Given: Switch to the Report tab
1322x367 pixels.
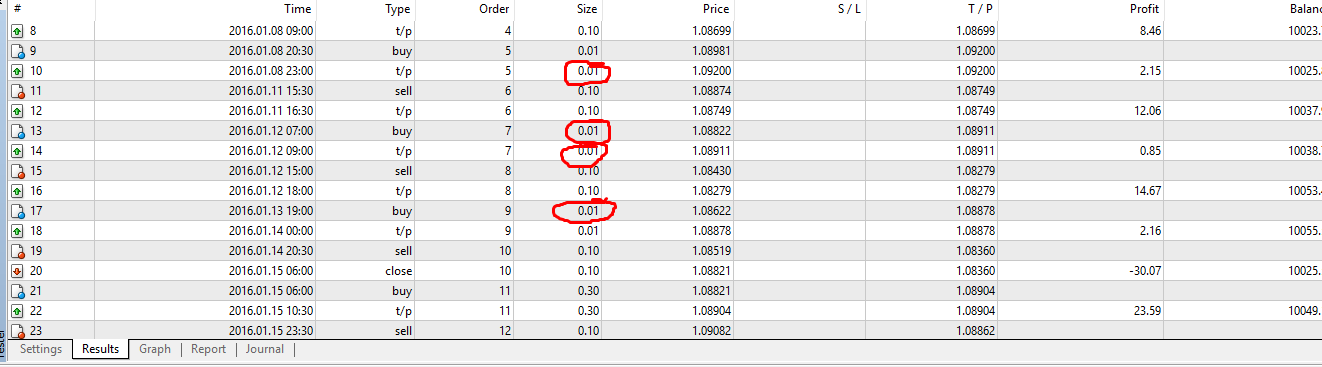Looking at the screenshot, I should pos(208,349).
